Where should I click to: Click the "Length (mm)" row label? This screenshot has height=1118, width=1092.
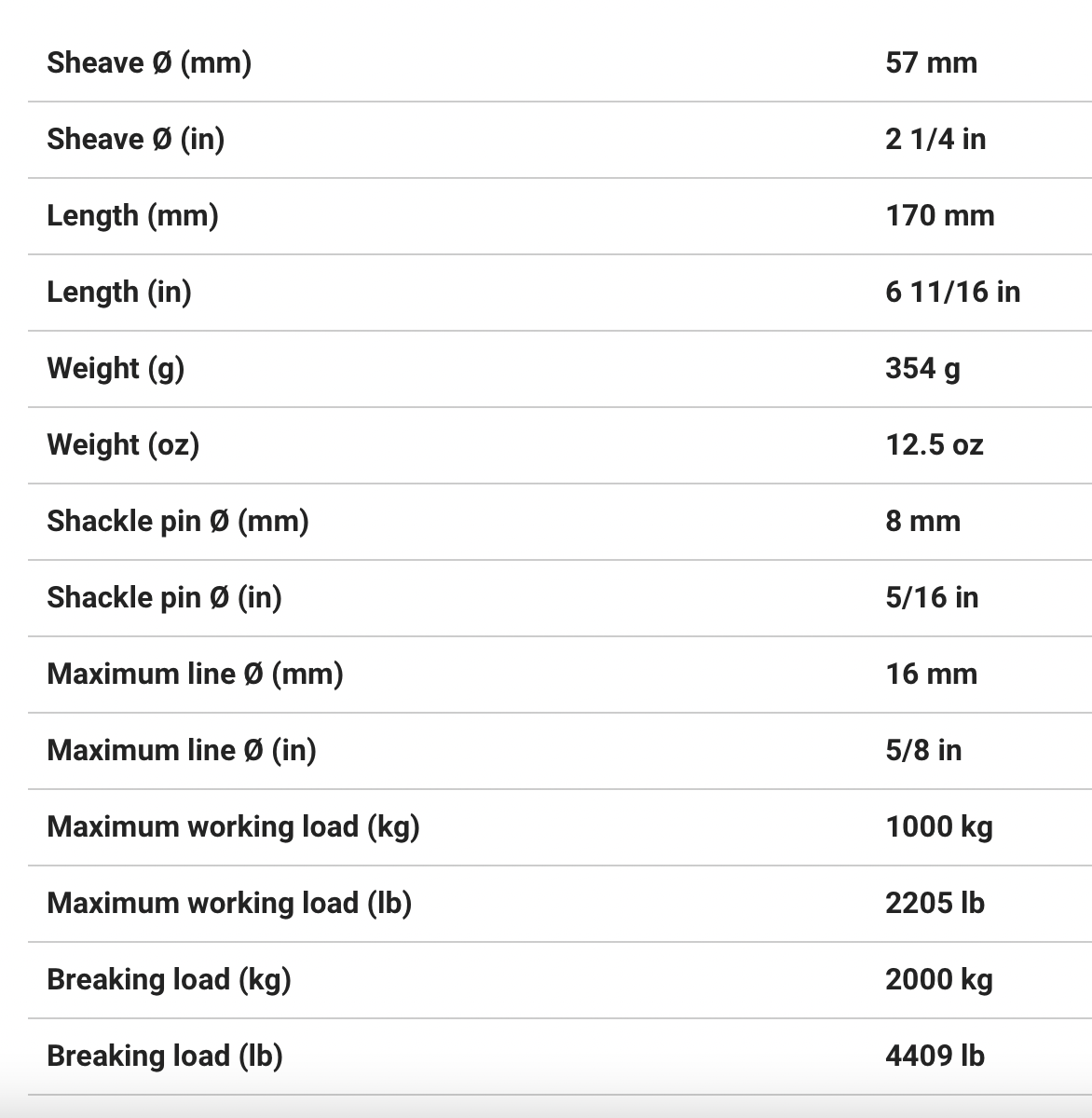click(x=132, y=216)
